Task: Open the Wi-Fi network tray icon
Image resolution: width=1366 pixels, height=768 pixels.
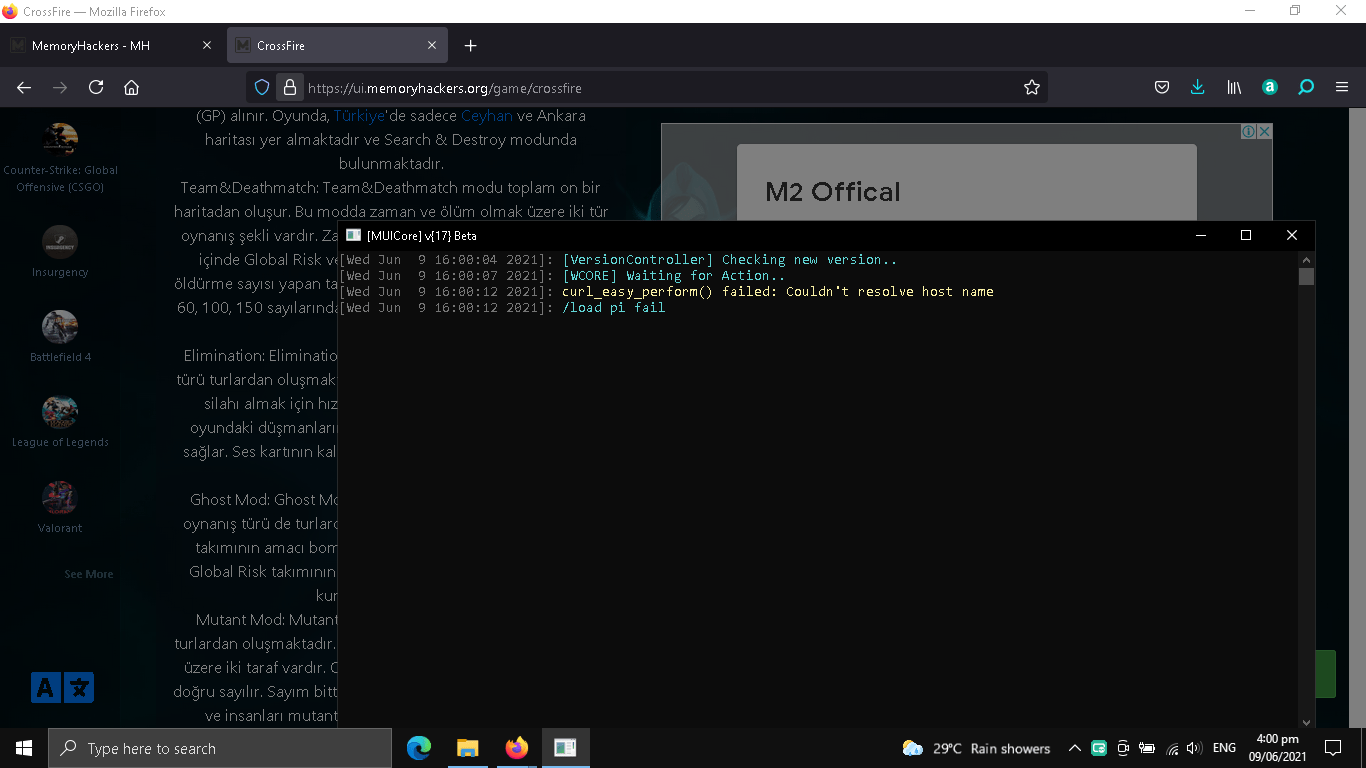Action: 1172,748
